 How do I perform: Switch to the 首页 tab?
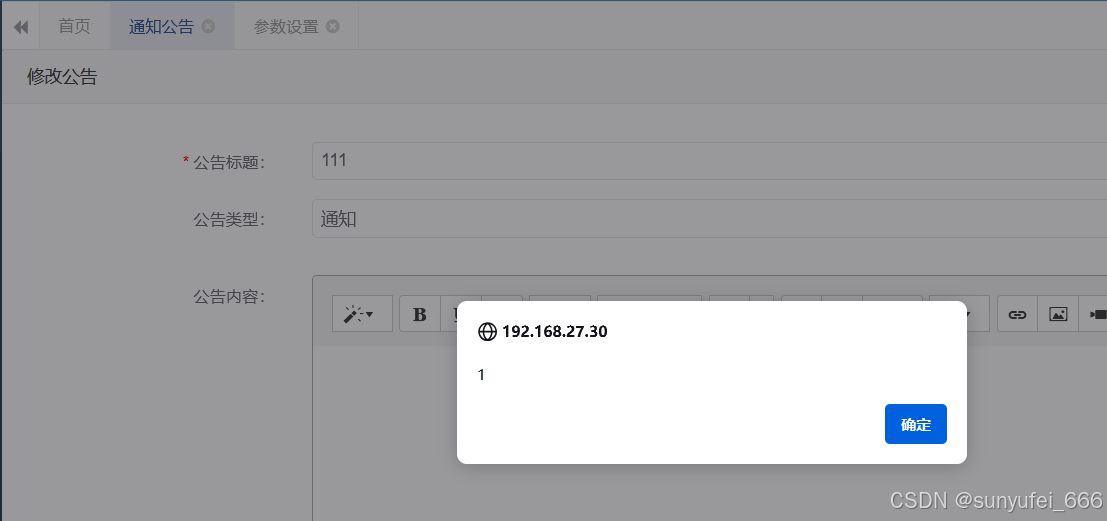coord(74,26)
